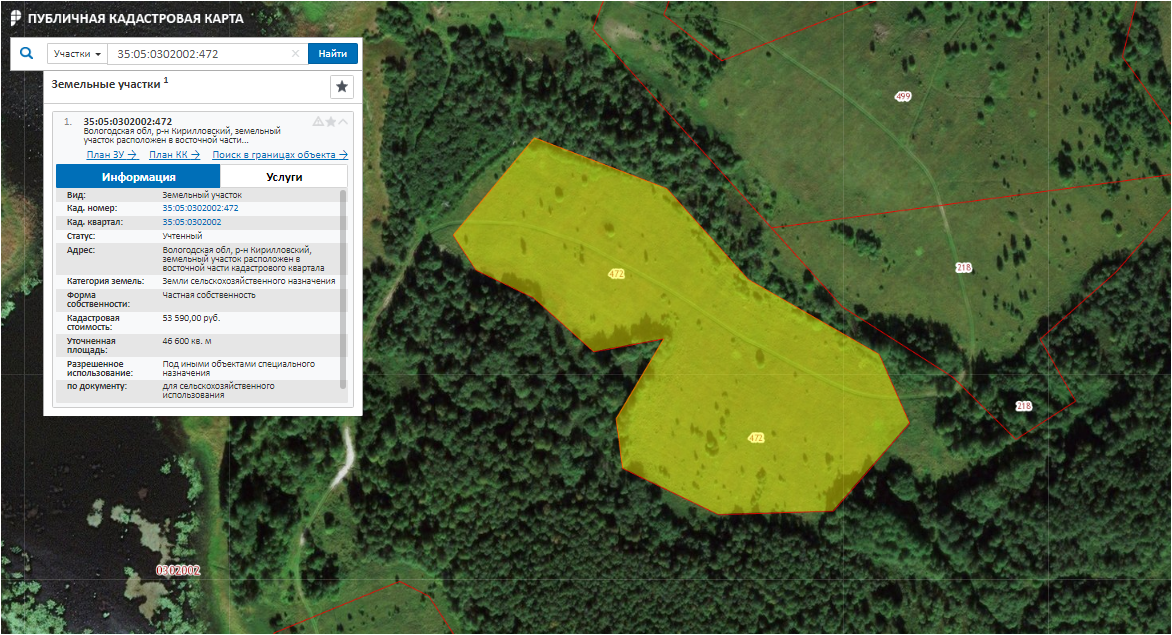This screenshot has height=635, width=1172.
Task: Open cadastral quarter link 35:05:0302002
Action: pos(192,222)
